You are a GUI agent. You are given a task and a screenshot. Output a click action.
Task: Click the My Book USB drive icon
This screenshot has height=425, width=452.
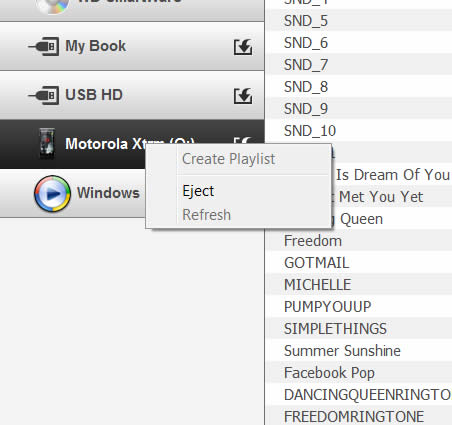pyautogui.click(x=44, y=46)
